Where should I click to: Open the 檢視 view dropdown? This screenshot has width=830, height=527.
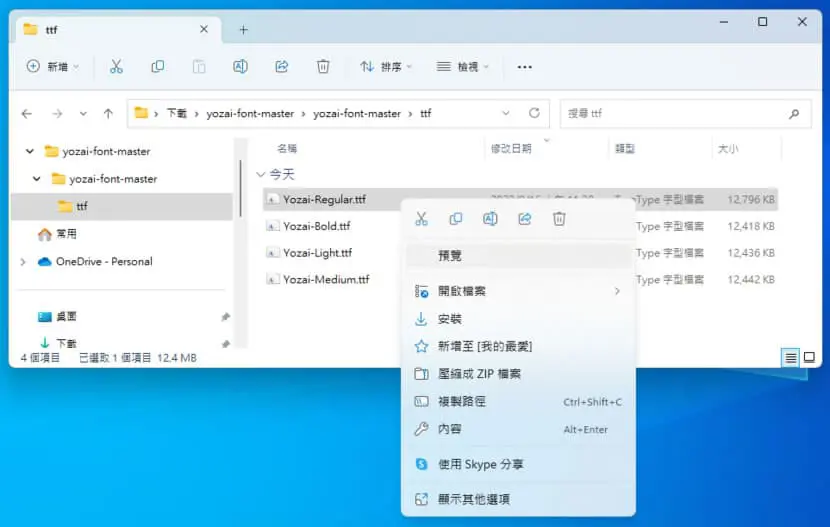pyautogui.click(x=462, y=67)
